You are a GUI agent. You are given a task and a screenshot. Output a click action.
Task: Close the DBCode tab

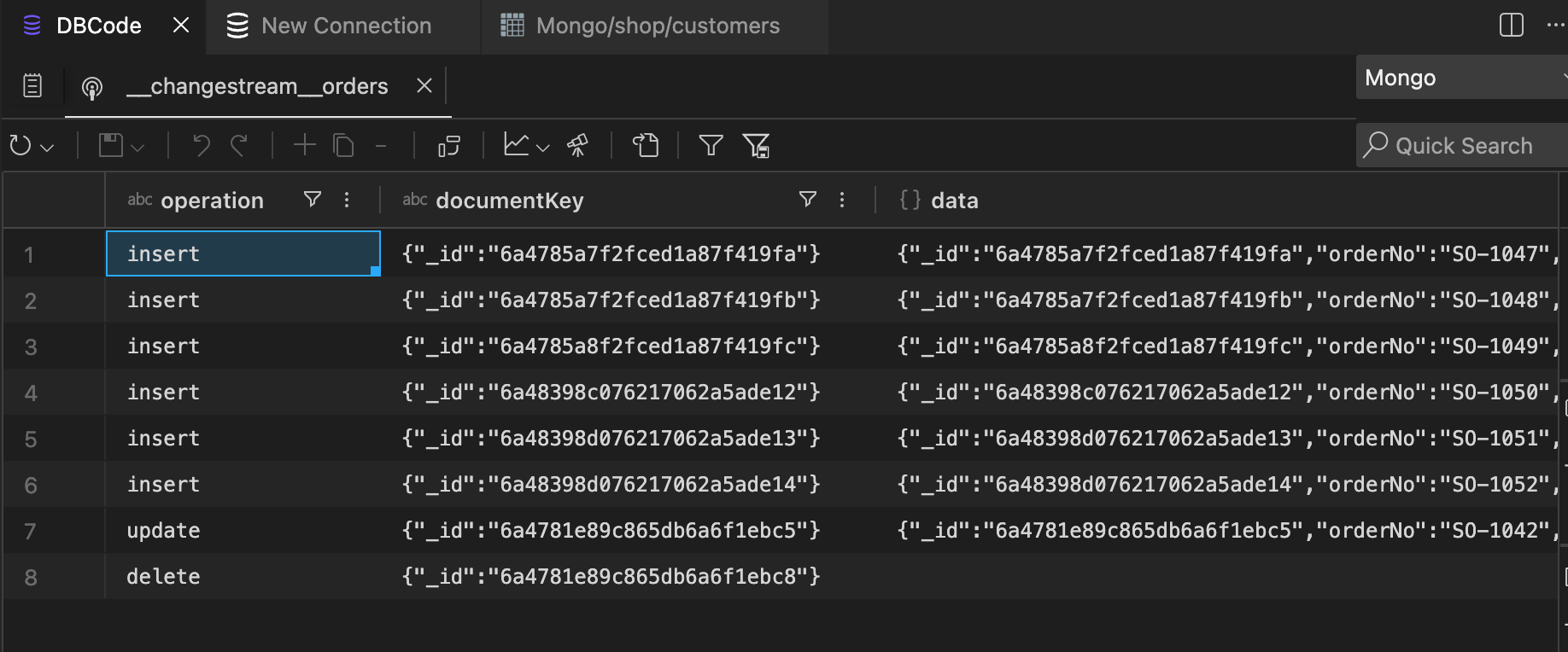181,26
